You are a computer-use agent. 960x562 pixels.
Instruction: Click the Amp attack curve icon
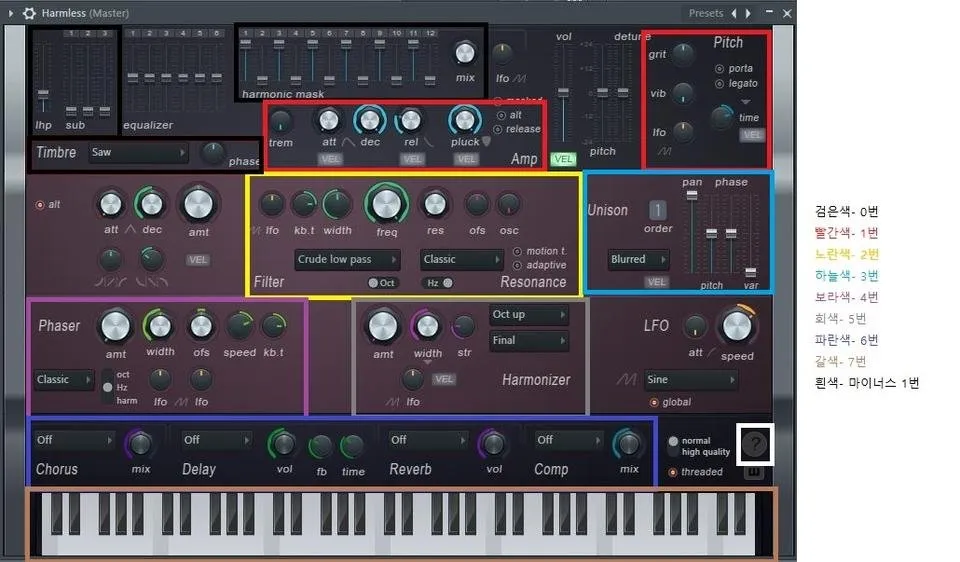tap(348, 142)
